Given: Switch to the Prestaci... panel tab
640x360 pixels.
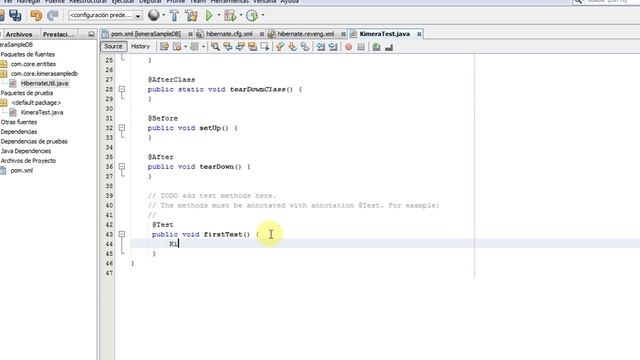Looking at the screenshot, I should click(58, 34).
